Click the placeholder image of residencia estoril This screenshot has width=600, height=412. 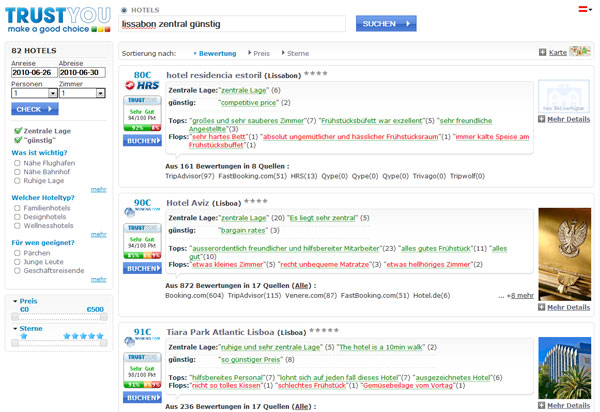(x=564, y=96)
